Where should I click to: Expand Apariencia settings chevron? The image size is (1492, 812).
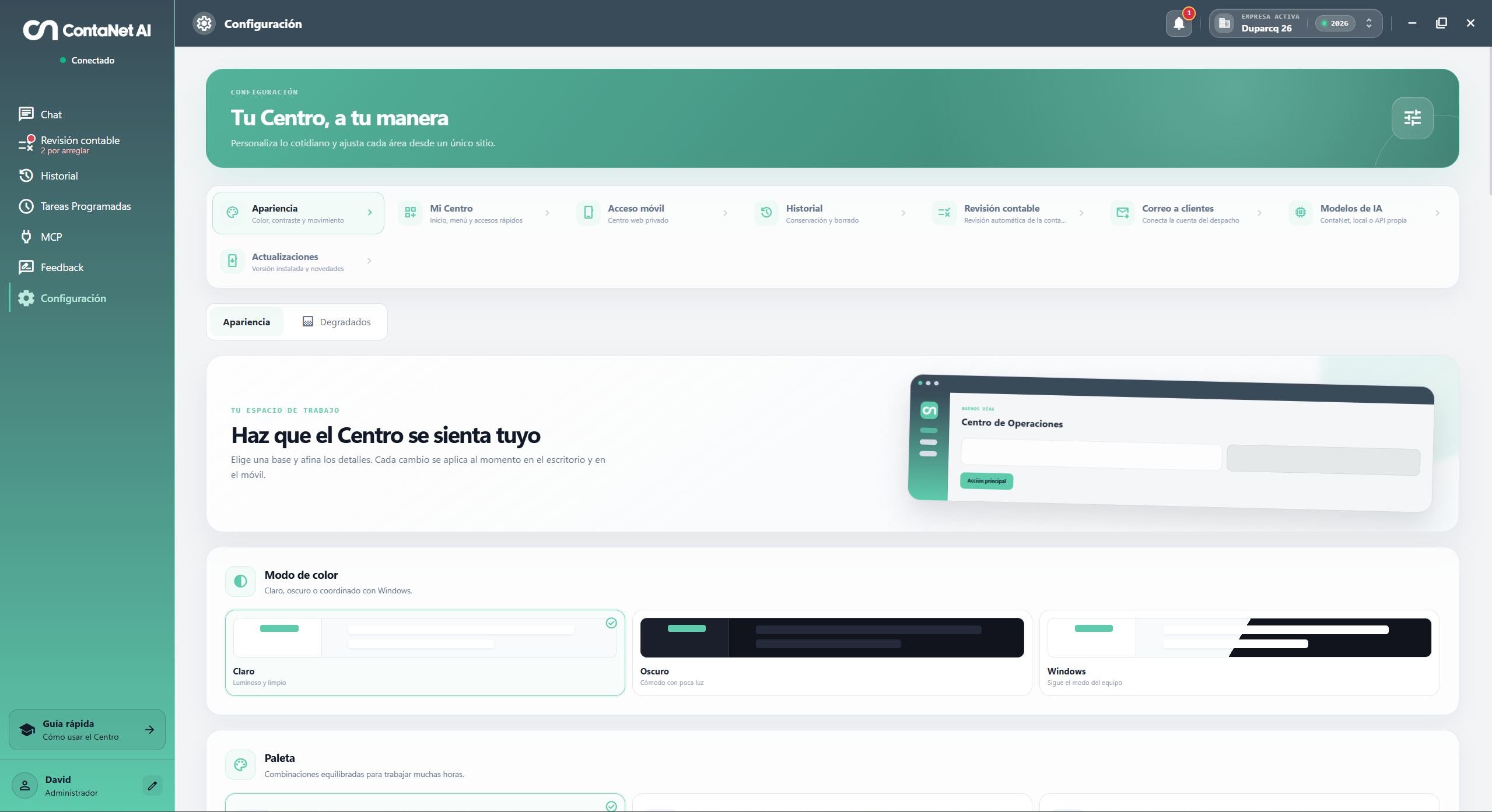tap(370, 213)
